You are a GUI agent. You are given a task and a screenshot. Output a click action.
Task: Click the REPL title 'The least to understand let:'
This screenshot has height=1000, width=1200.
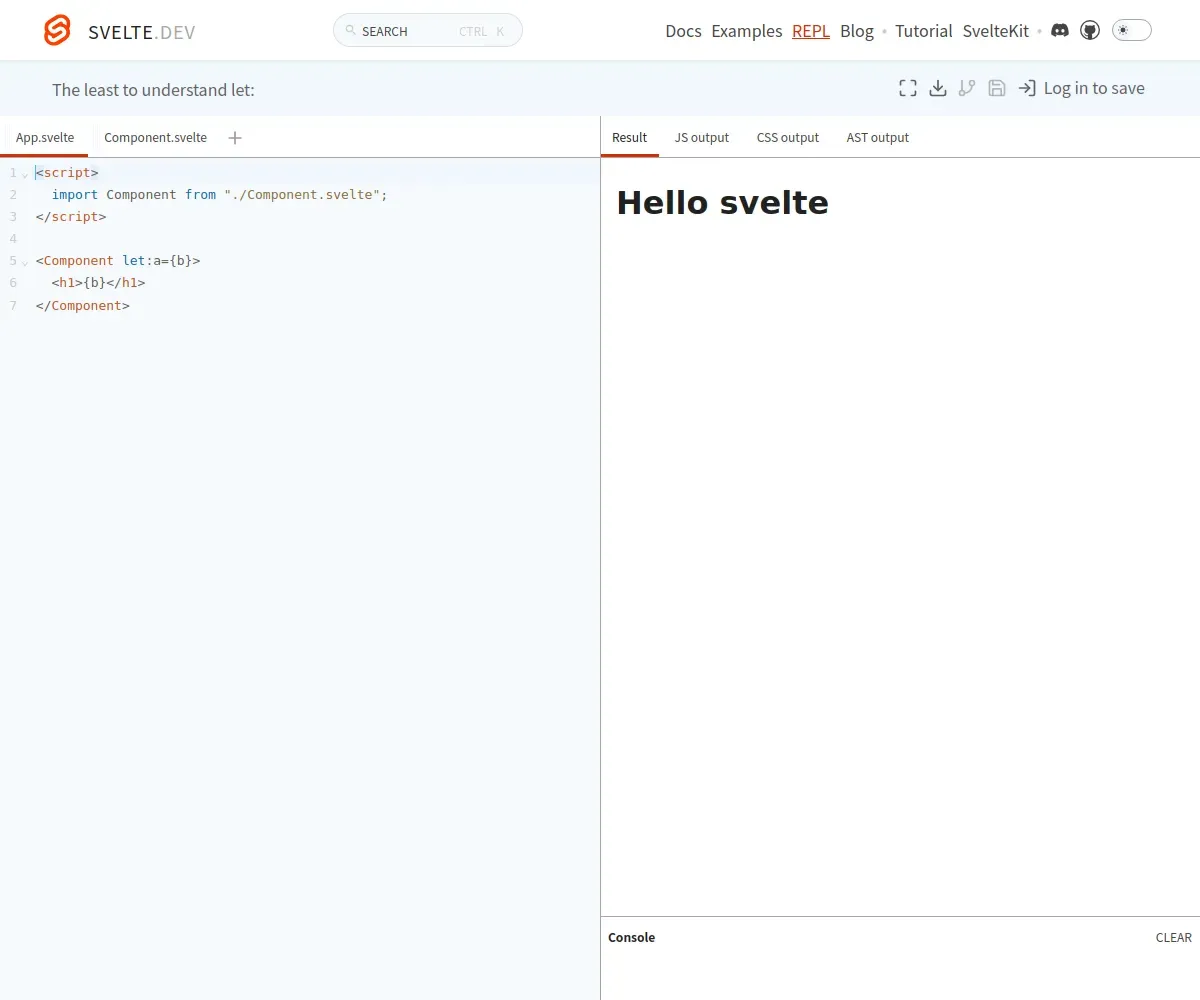coord(153,90)
